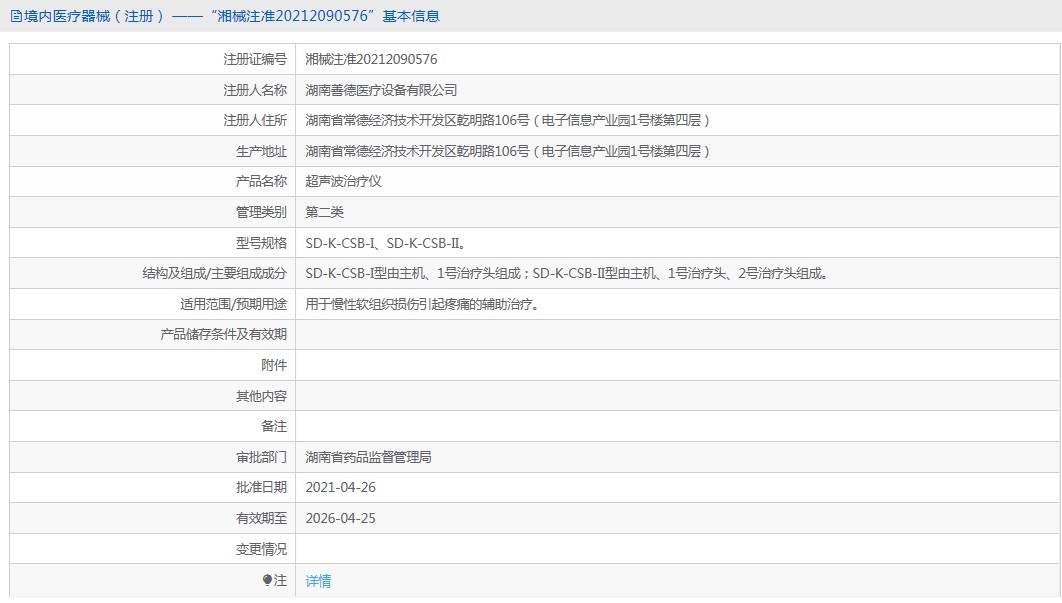Select the approval date 2021-04-26
This screenshot has width=1062, height=603.
coord(341,488)
